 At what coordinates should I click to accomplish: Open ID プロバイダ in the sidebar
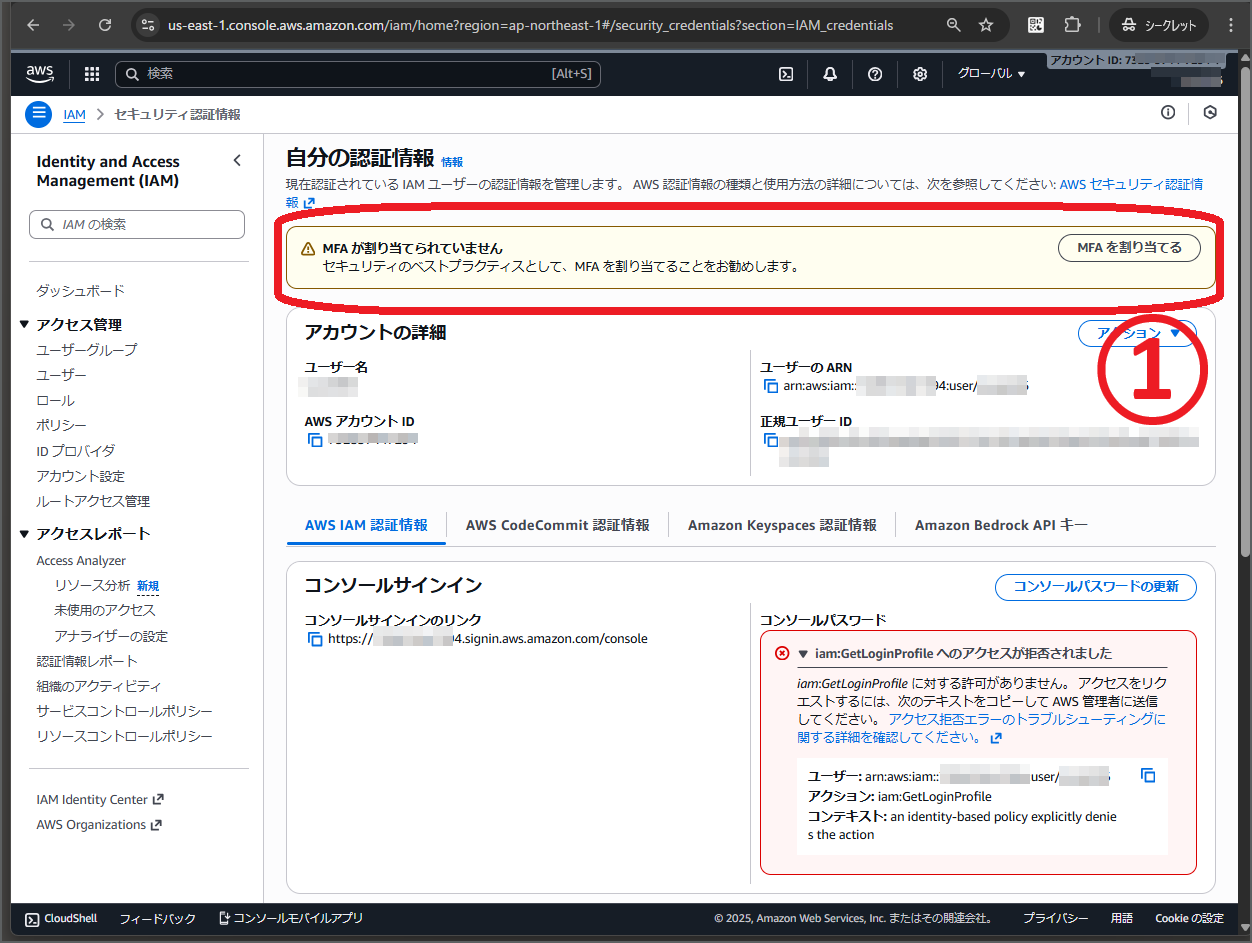pos(75,451)
